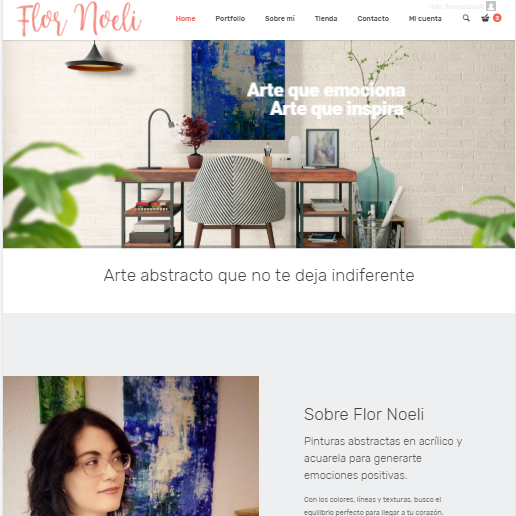Open the Contacto page

tap(373, 19)
